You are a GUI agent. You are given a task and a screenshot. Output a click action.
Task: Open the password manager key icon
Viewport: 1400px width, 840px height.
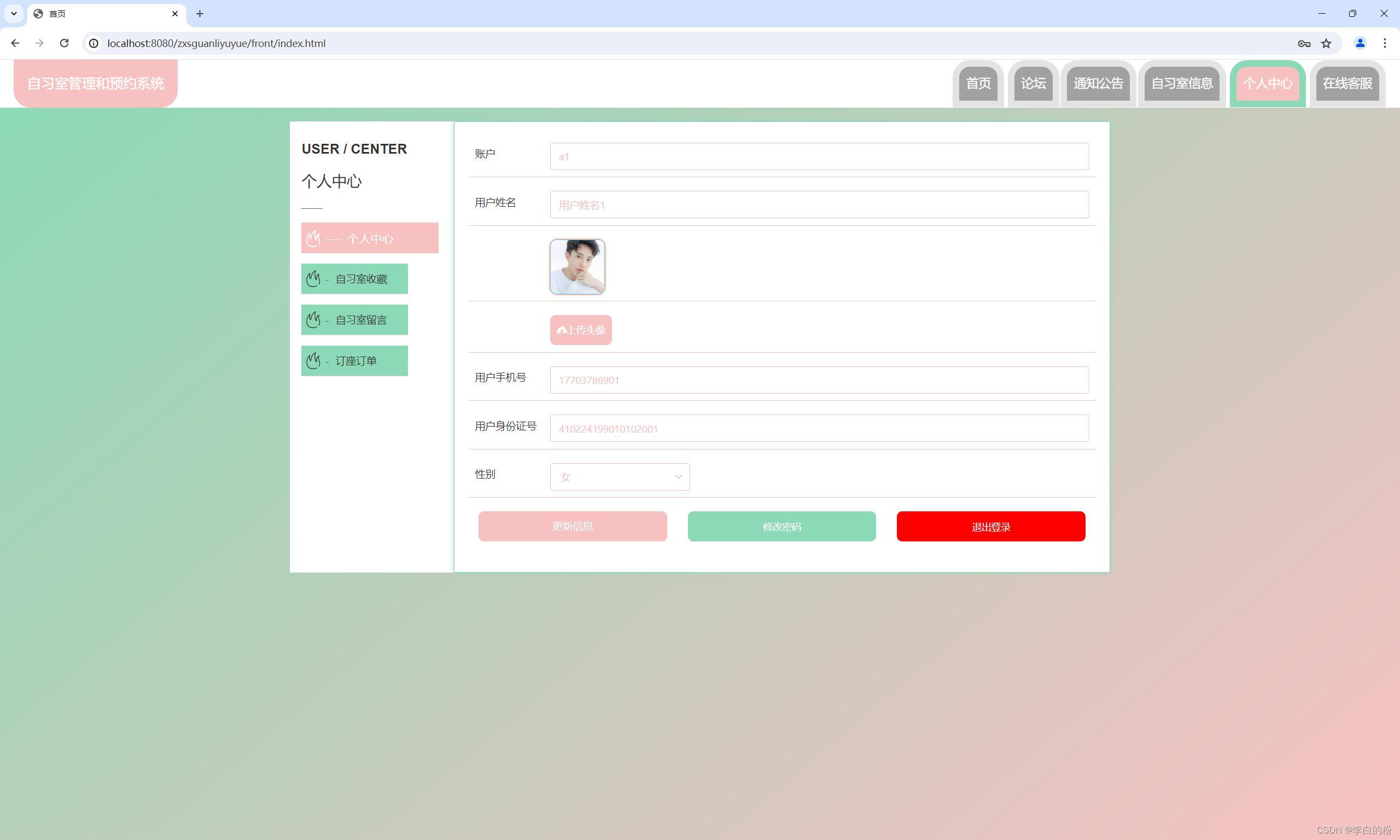(1304, 43)
